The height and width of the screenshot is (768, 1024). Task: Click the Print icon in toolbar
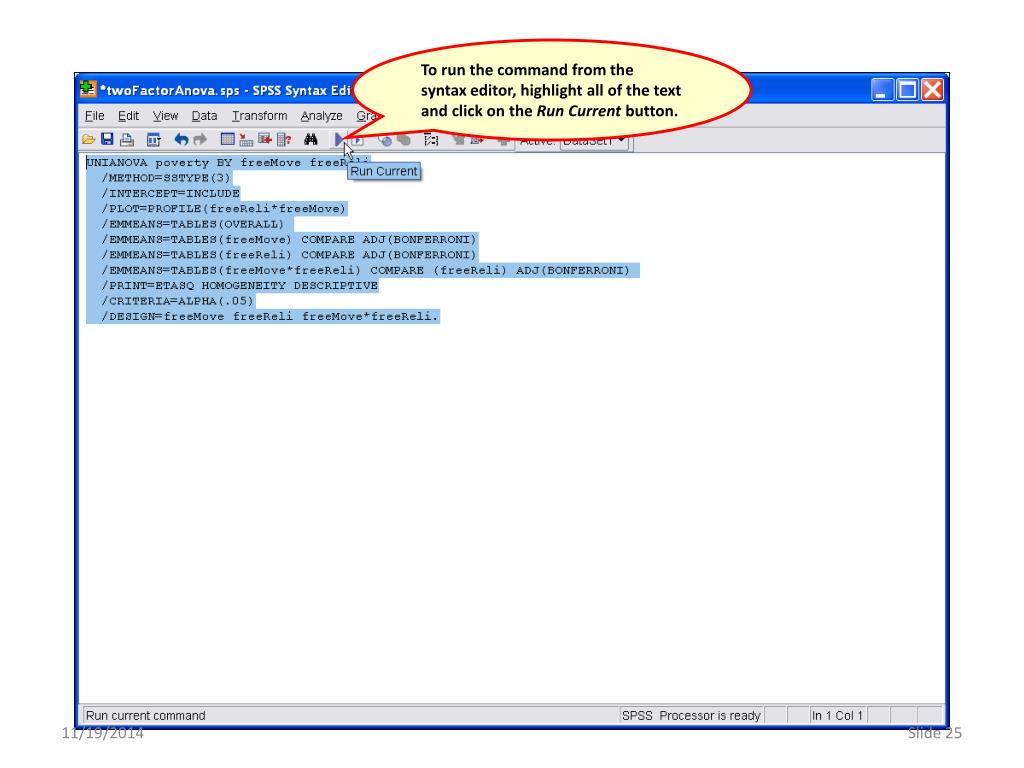tap(127, 139)
